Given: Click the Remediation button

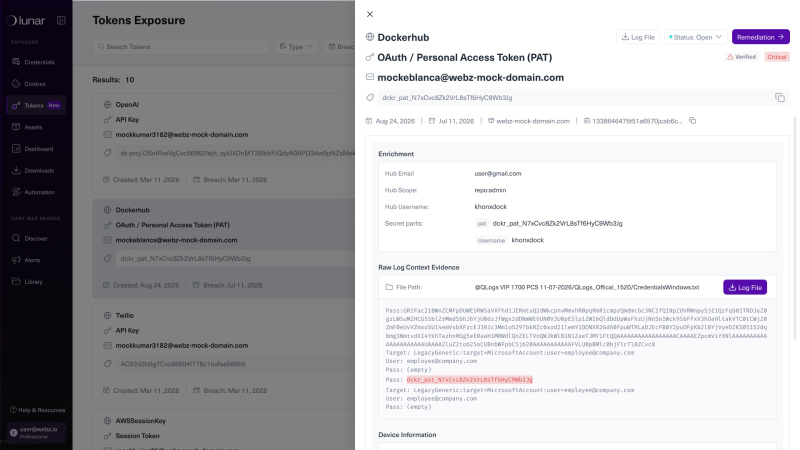Looking at the screenshot, I should point(761,37).
